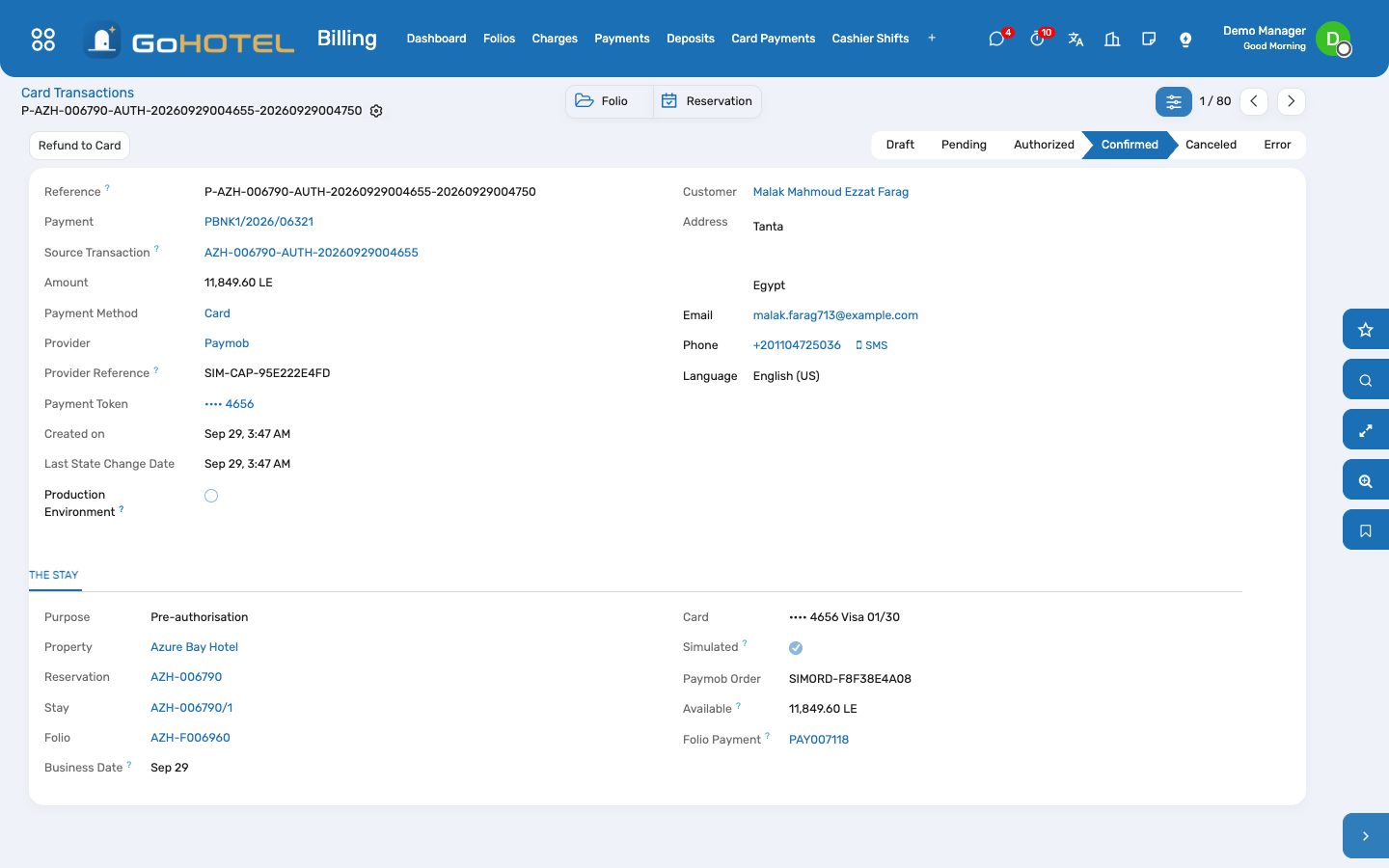Viewport: 1389px width, 868px height.
Task: Open the Folio smart button
Action: (610, 101)
